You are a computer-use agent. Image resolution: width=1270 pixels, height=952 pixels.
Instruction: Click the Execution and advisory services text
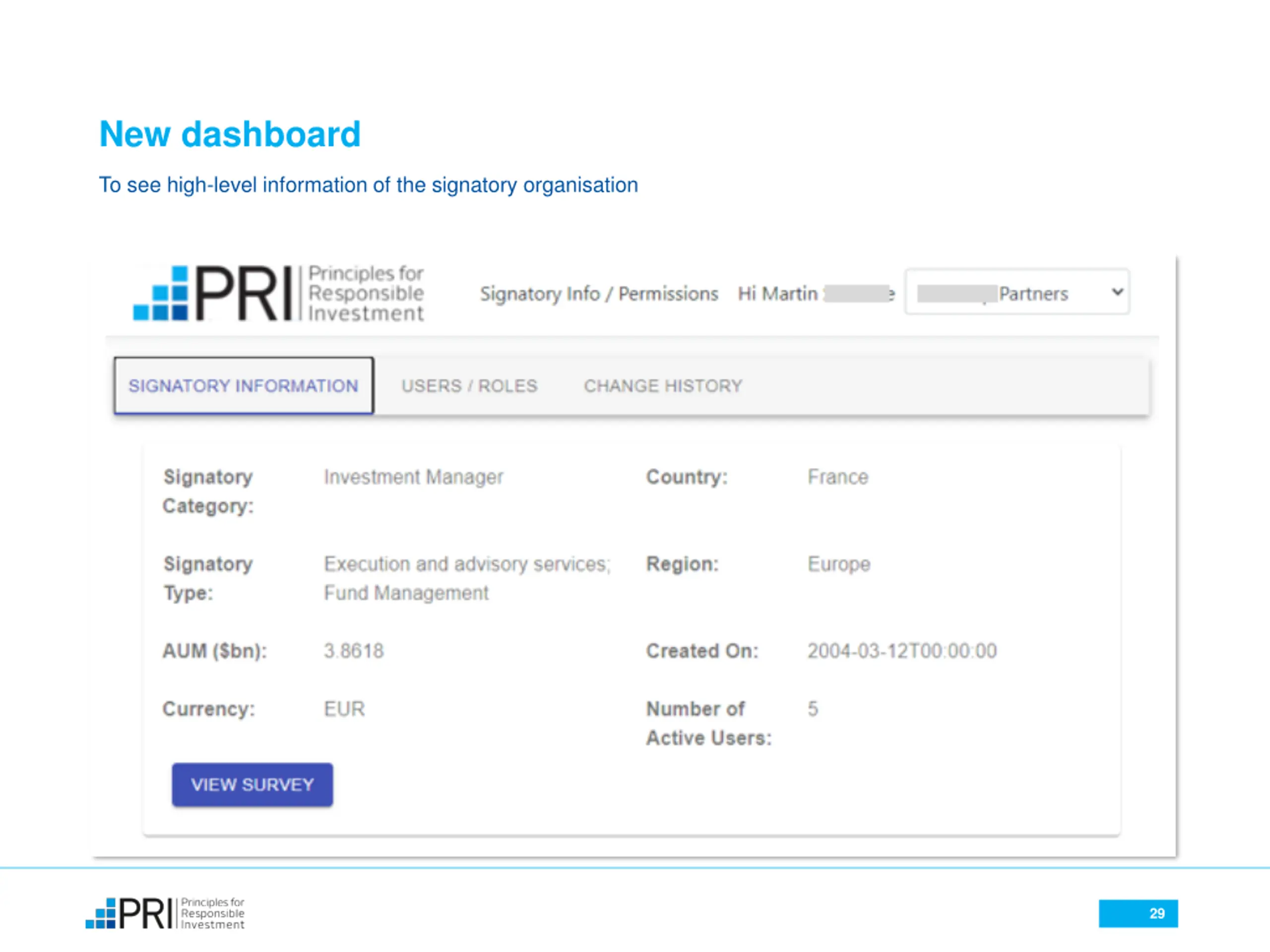(467, 564)
